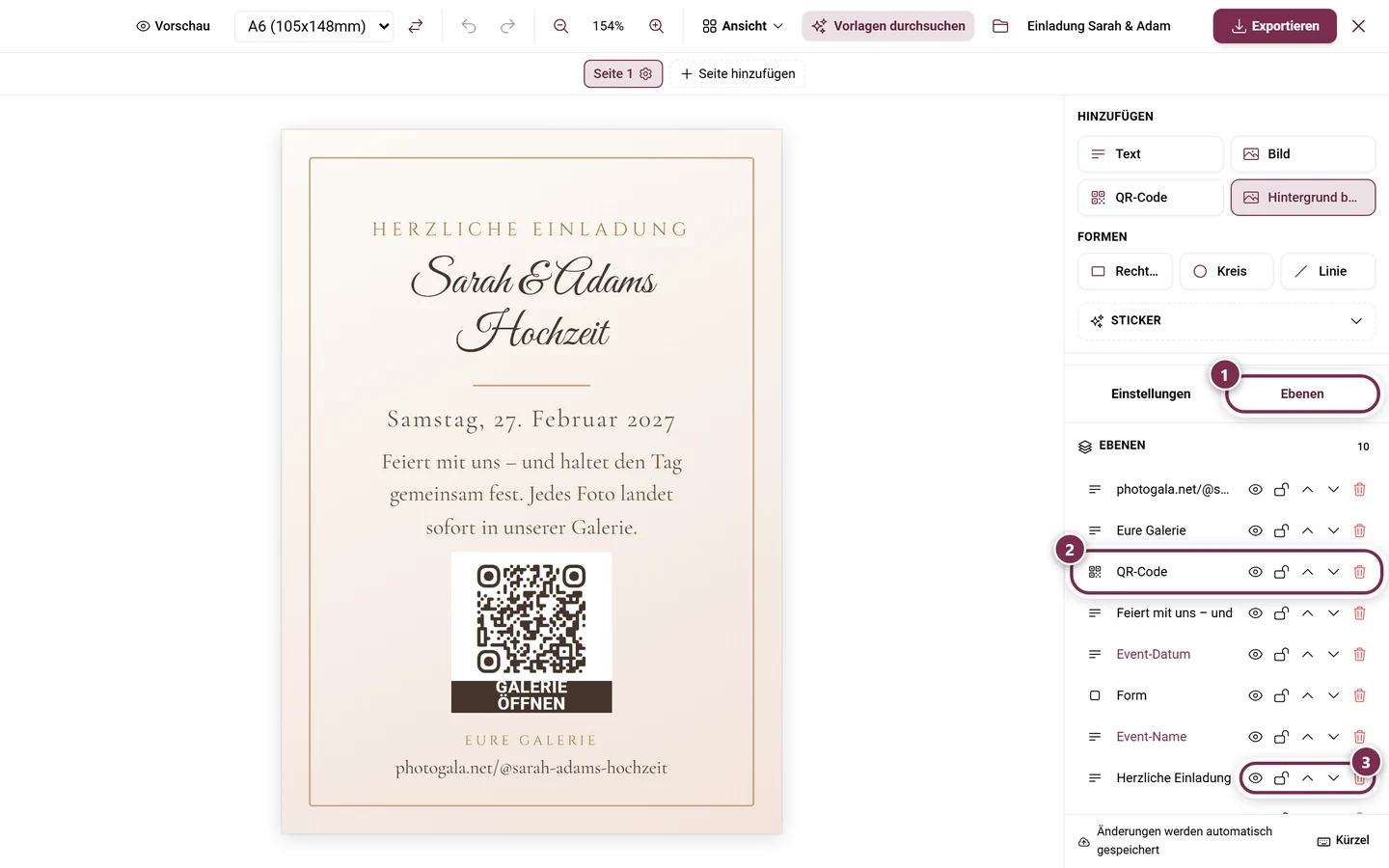Add a Rechteck shape
This screenshot has width=1389, height=868.
(x=1125, y=272)
